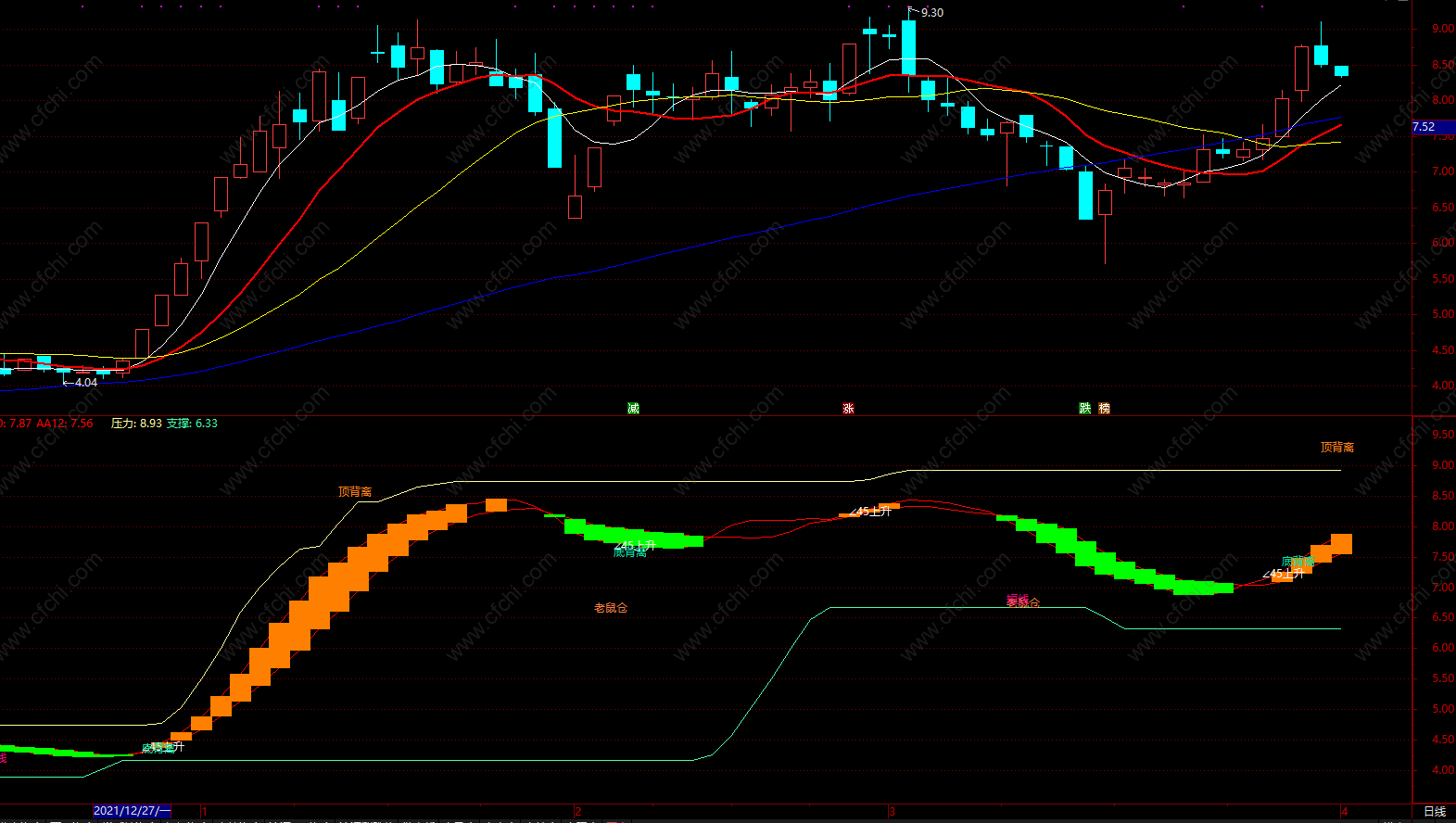Click the red 涨 event marker icon
Image resolution: width=1456 pixels, height=823 pixels.
coord(848,408)
